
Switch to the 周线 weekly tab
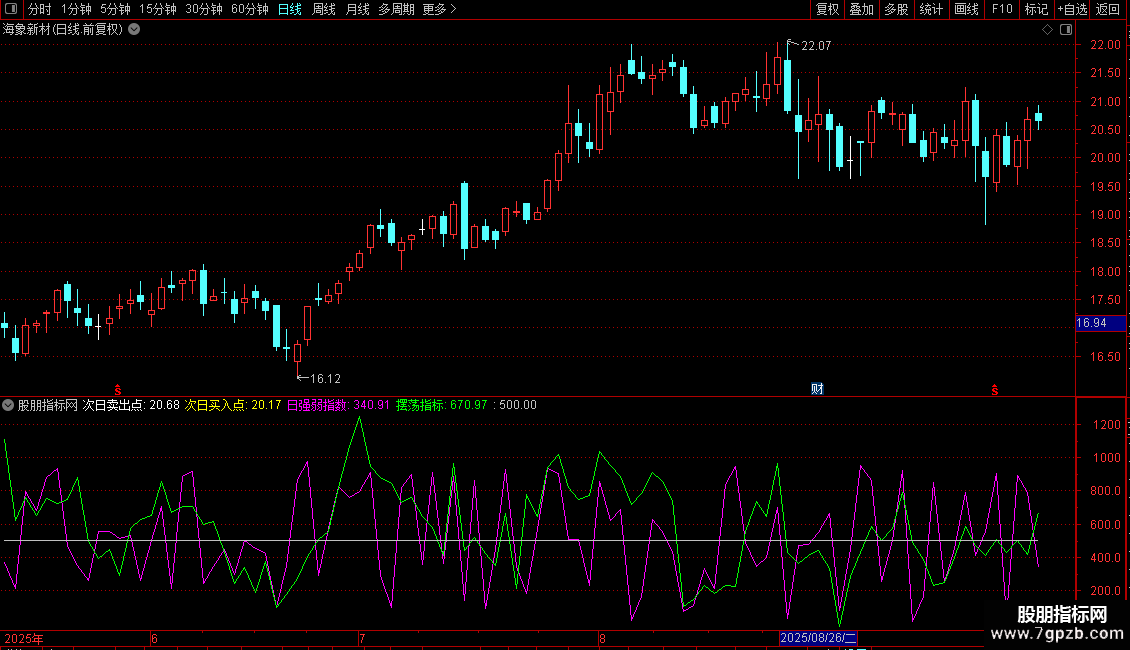pos(324,9)
